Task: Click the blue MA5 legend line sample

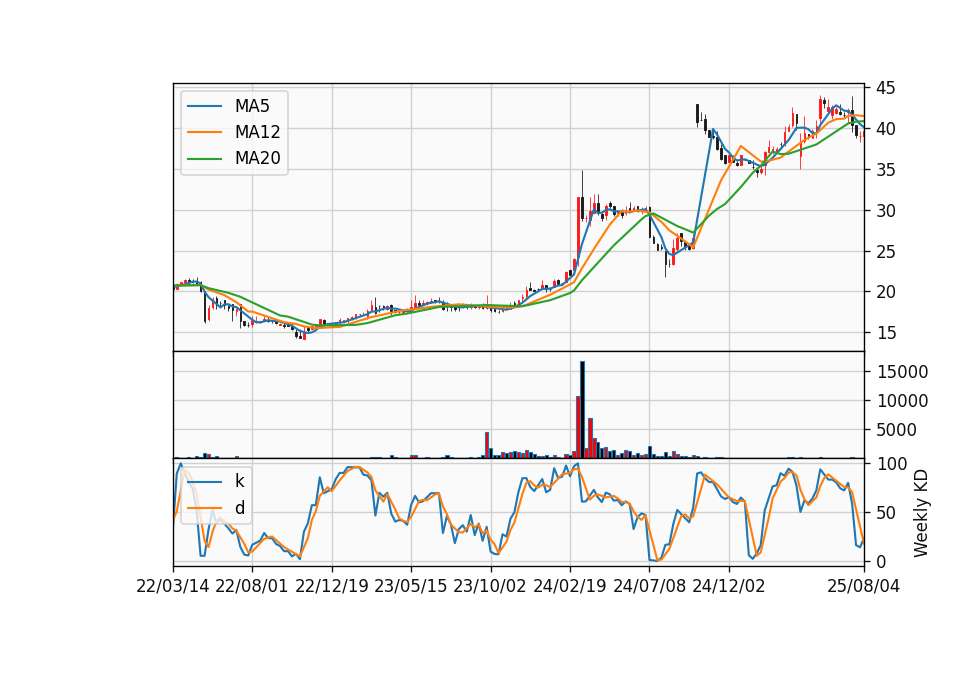Action: (204, 106)
